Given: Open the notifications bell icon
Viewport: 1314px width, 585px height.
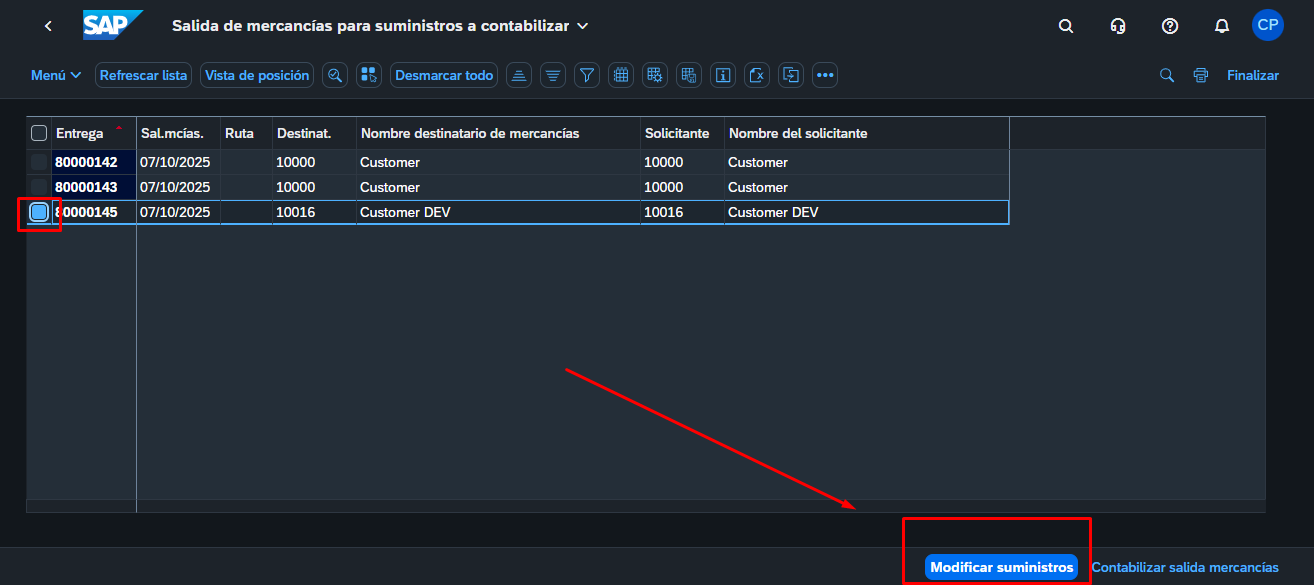Looking at the screenshot, I should 1221,26.
